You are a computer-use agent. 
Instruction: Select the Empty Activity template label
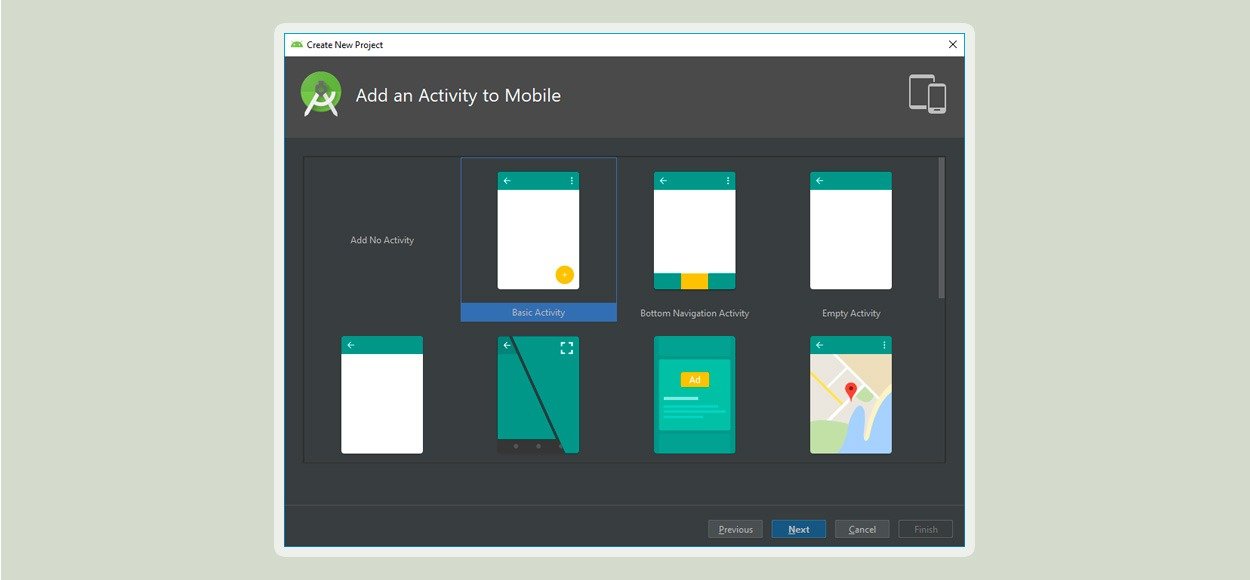coord(851,313)
